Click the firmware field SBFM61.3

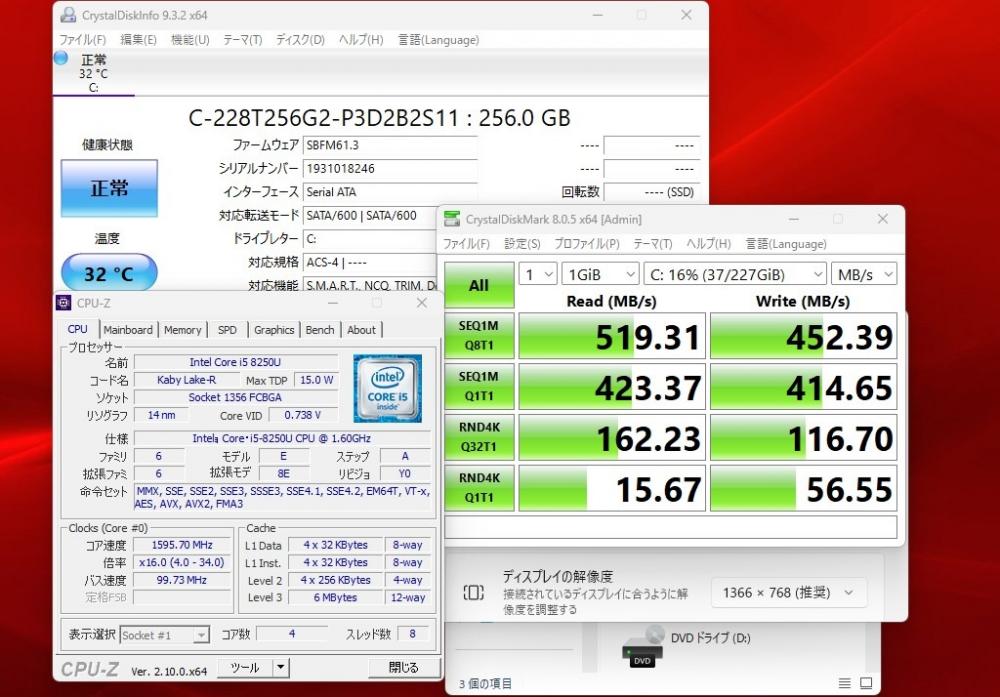click(x=390, y=145)
